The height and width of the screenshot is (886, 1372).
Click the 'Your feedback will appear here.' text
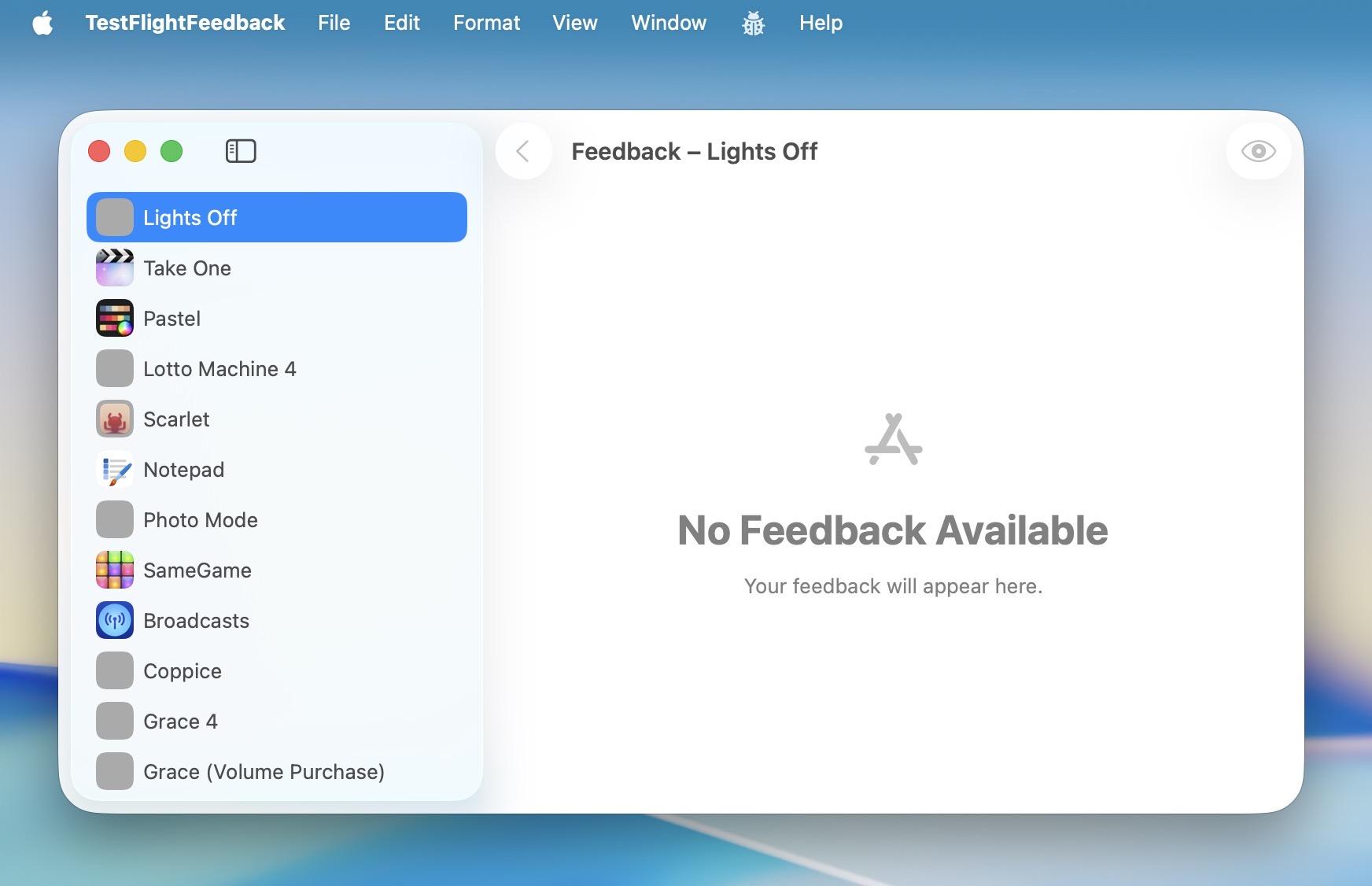893,586
